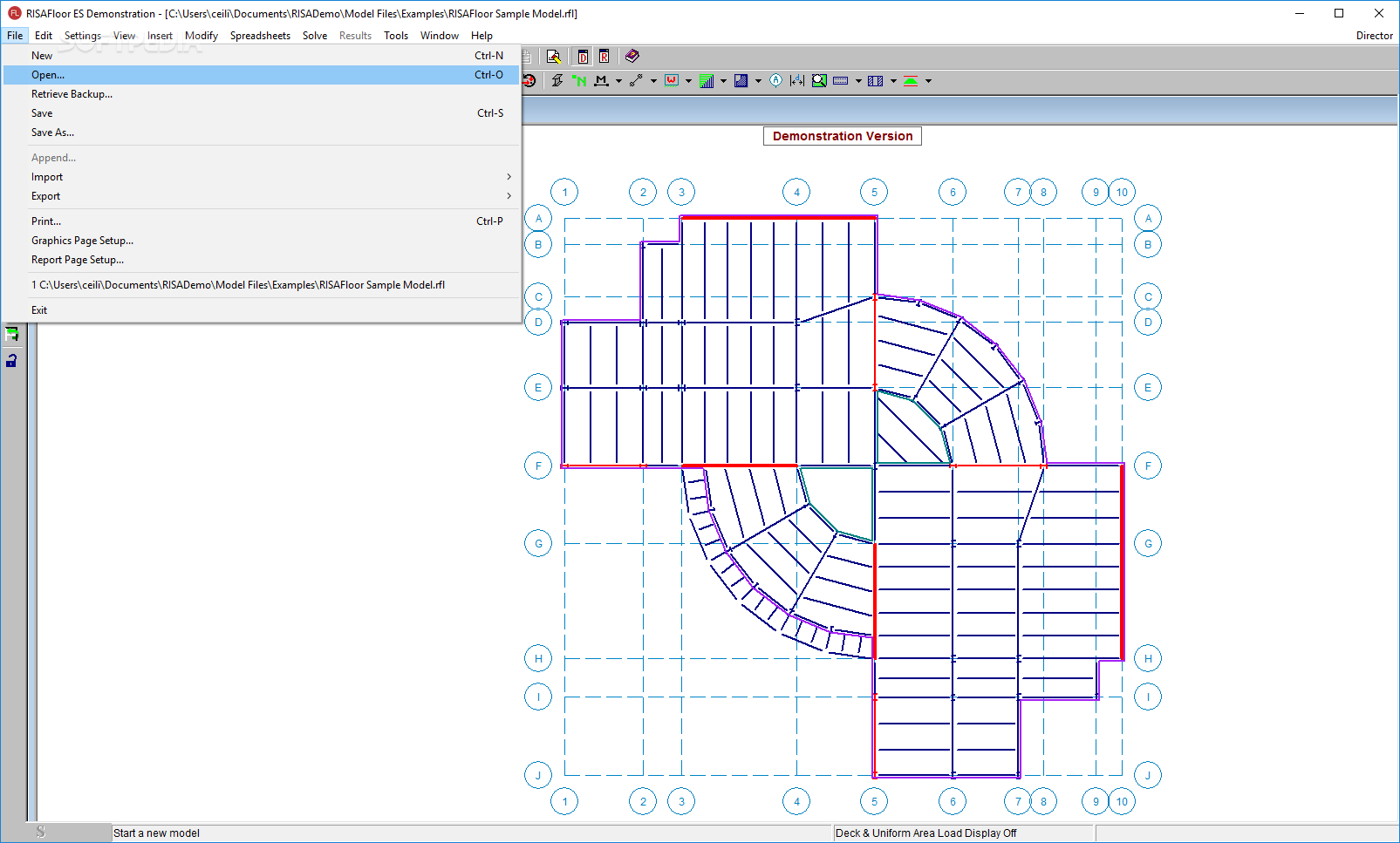
Task: Open Report Page Setup...
Action: tap(262, 260)
